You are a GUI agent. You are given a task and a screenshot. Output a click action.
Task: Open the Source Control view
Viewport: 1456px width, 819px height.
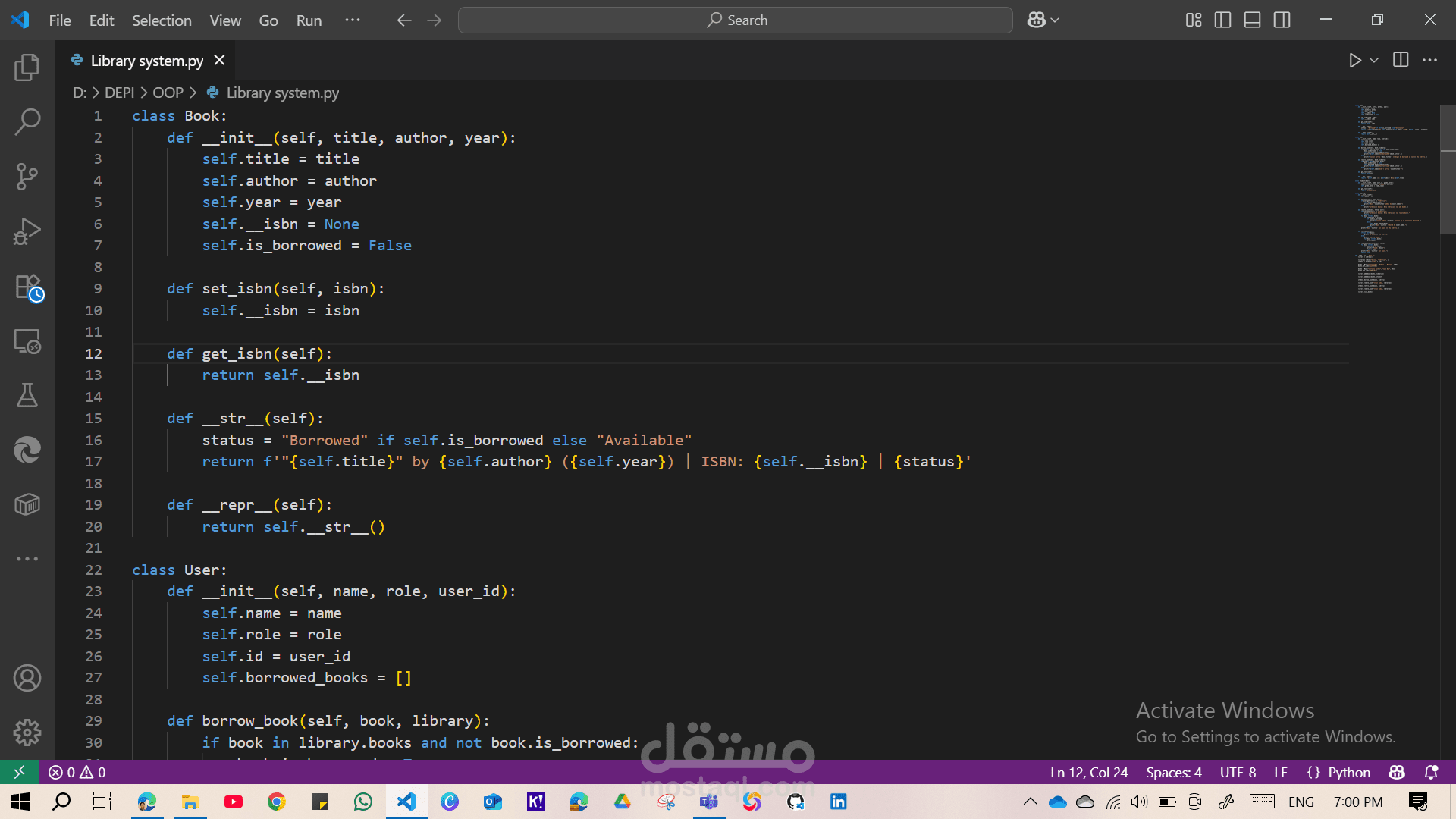coord(27,176)
